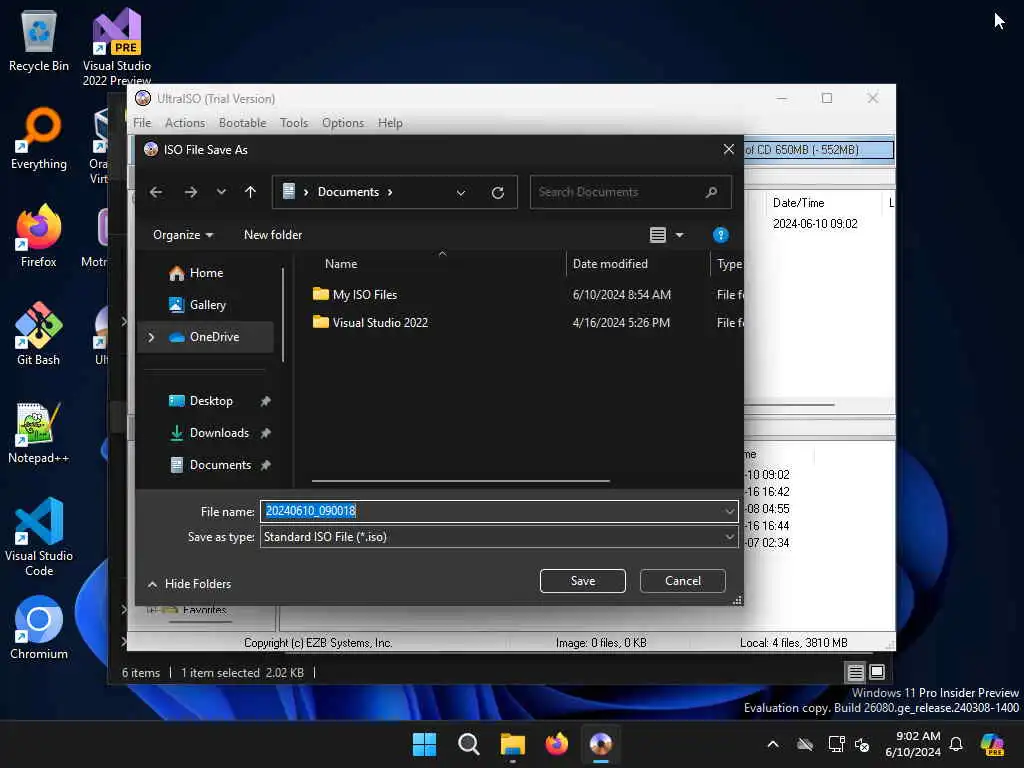Open UltraISO Bootable menu
The width and height of the screenshot is (1024, 768).
[x=242, y=123]
